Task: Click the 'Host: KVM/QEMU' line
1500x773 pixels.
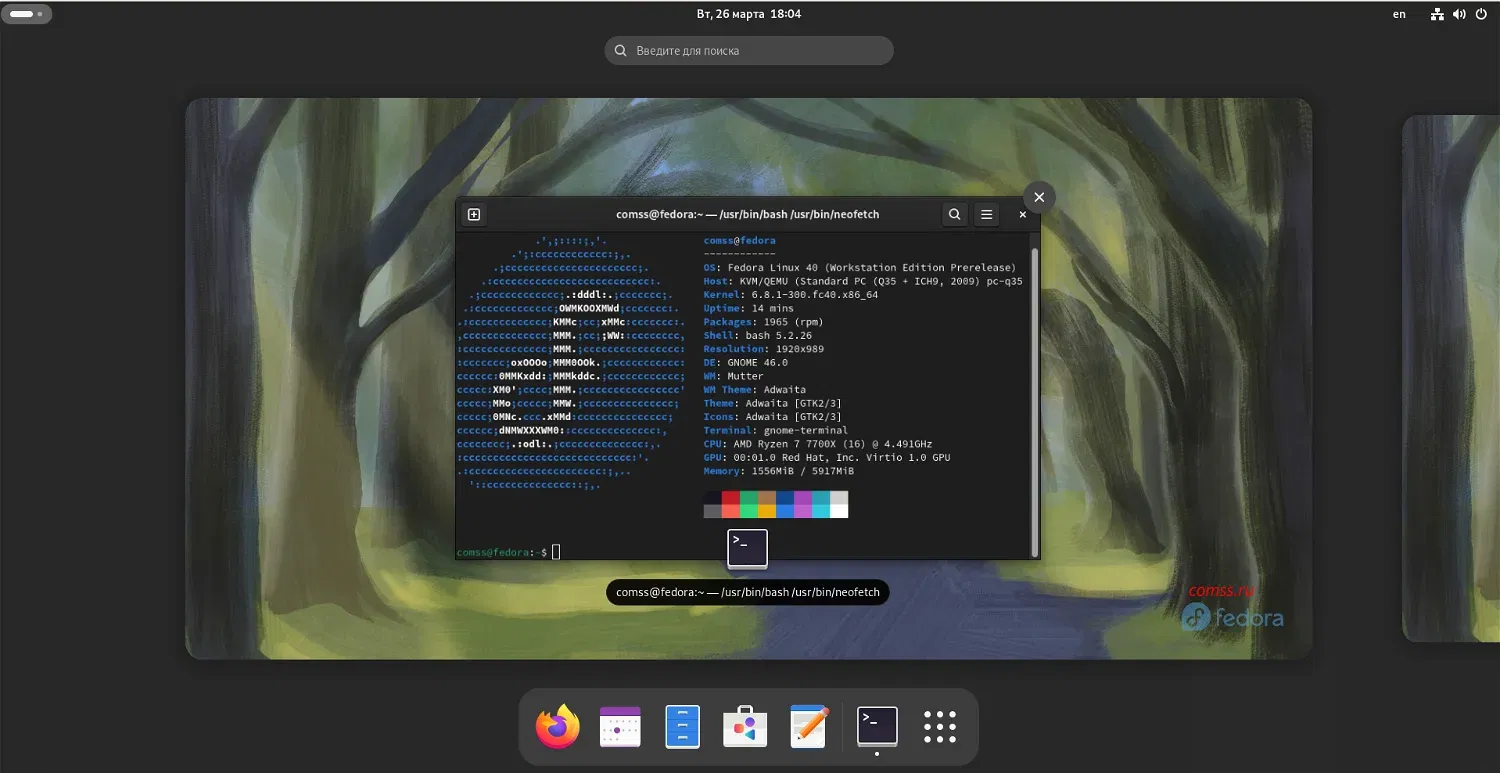Action: 863,281
